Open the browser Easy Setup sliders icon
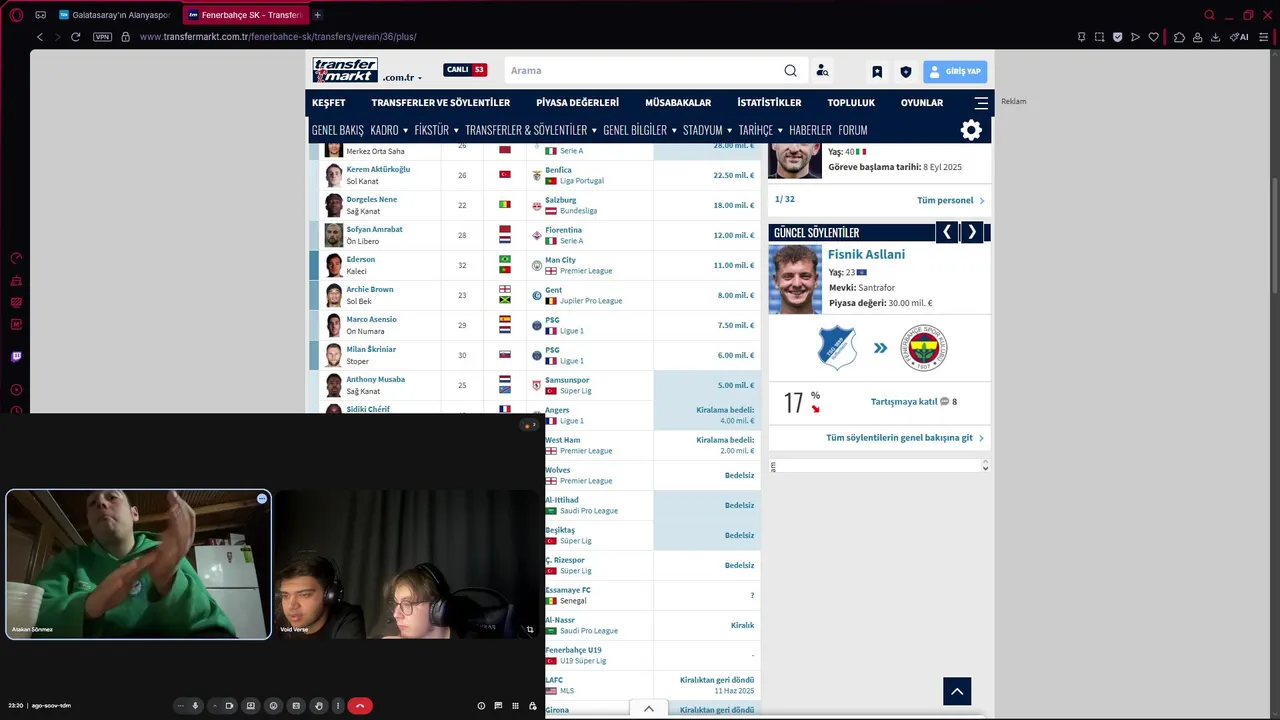This screenshot has width=1280, height=720. (x=1264, y=37)
